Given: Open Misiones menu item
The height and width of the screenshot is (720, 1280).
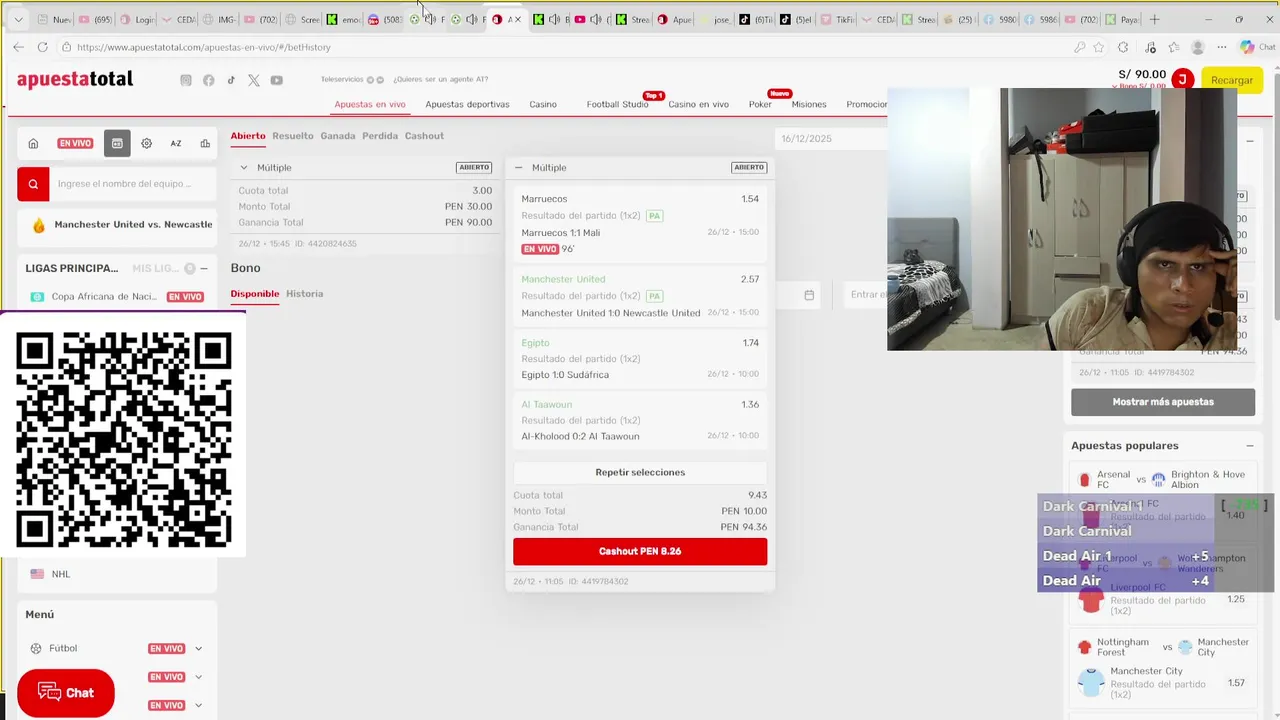Looking at the screenshot, I should click(x=809, y=104).
